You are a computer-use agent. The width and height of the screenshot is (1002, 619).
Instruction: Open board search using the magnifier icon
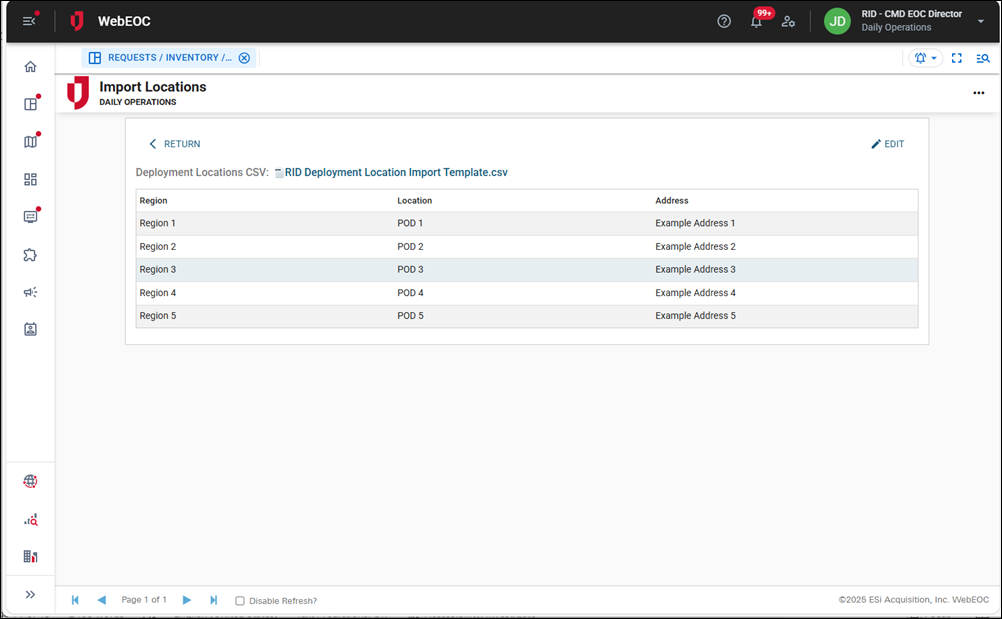pos(982,58)
